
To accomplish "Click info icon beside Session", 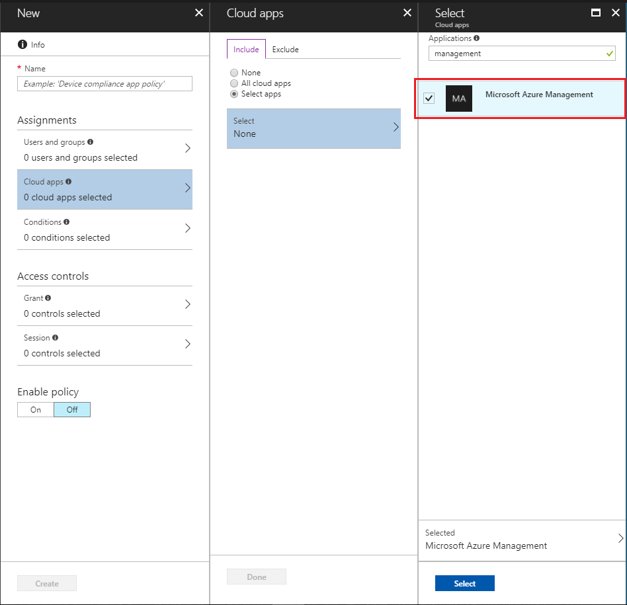I will pyautogui.click(x=53, y=338).
